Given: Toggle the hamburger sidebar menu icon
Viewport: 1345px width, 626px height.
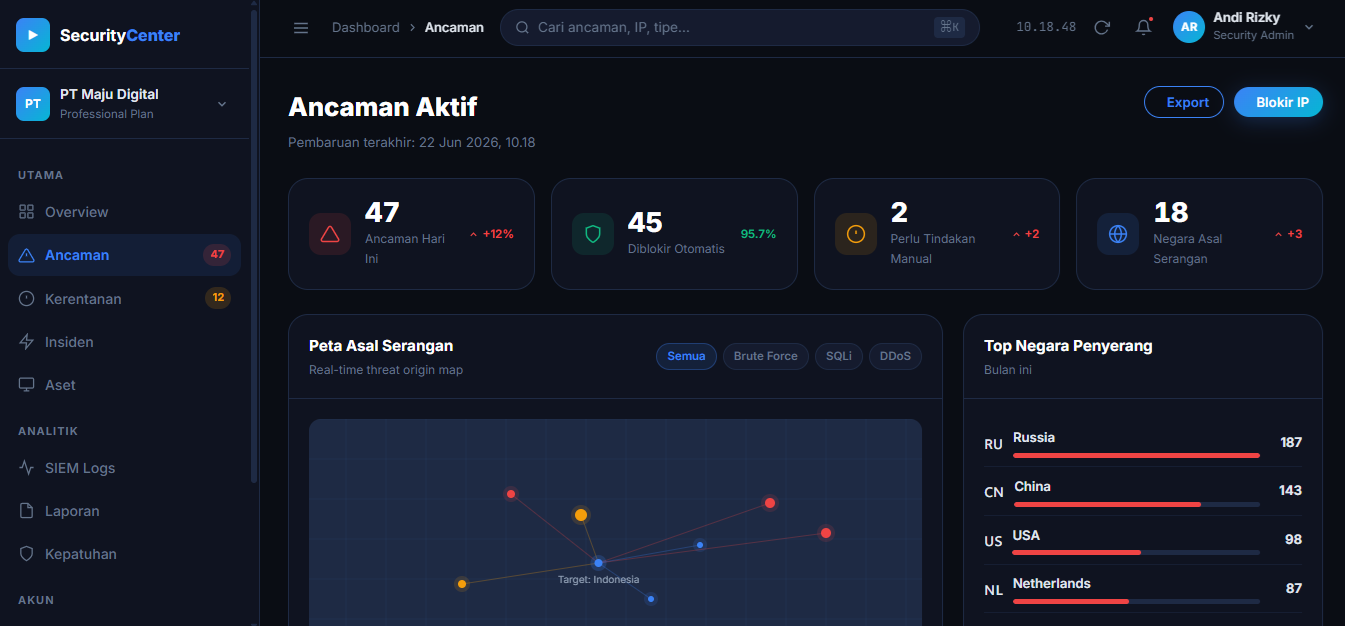Looking at the screenshot, I should [x=301, y=27].
